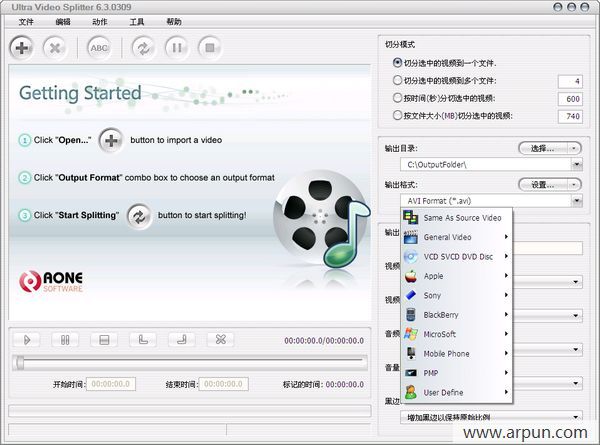
Task: Click the multiple files count field showing 4
Action: [570, 81]
